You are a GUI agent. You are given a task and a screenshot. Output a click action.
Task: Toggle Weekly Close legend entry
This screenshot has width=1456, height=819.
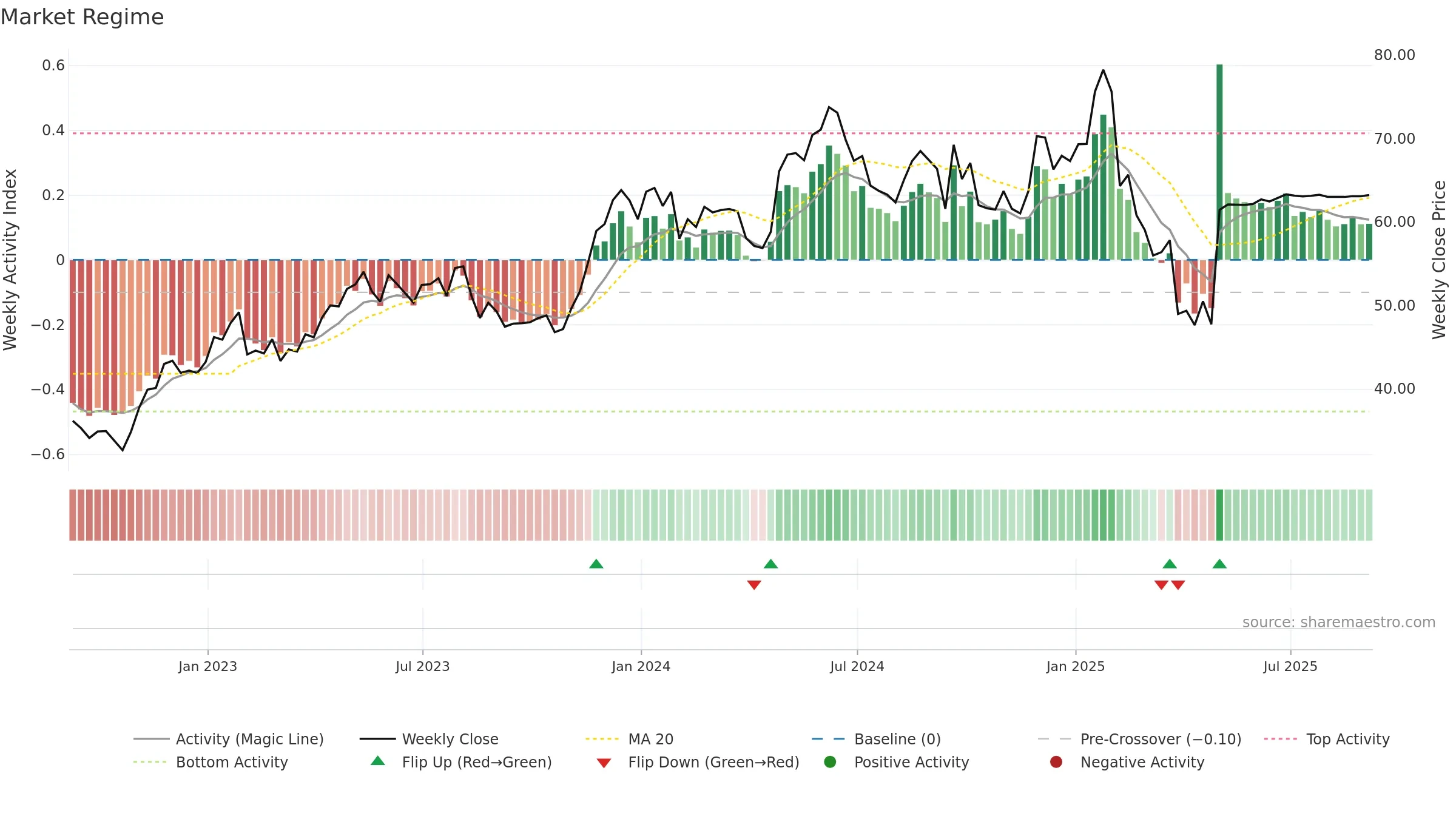(429, 739)
